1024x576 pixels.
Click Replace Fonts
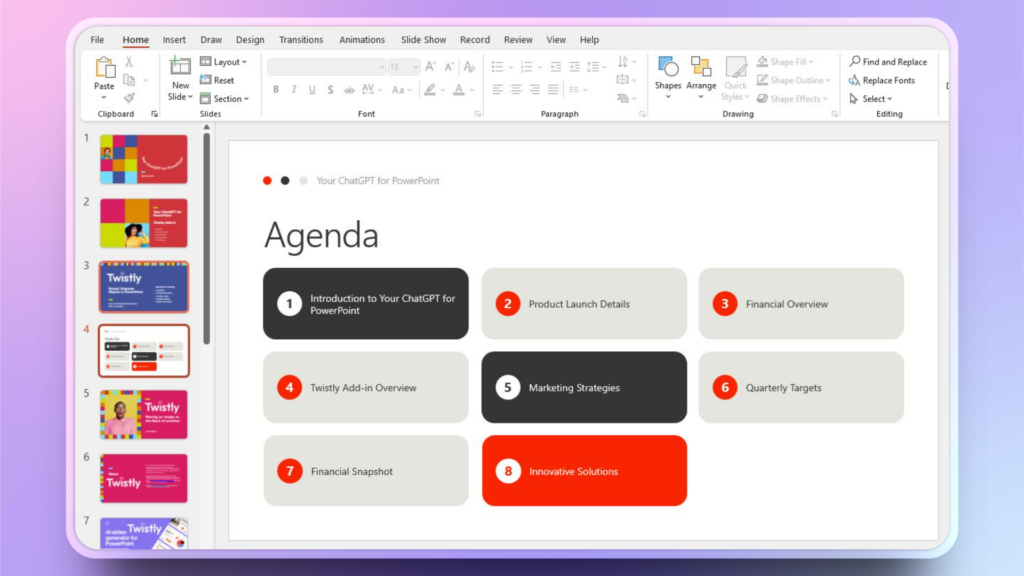pyautogui.click(x=882, y=80)
